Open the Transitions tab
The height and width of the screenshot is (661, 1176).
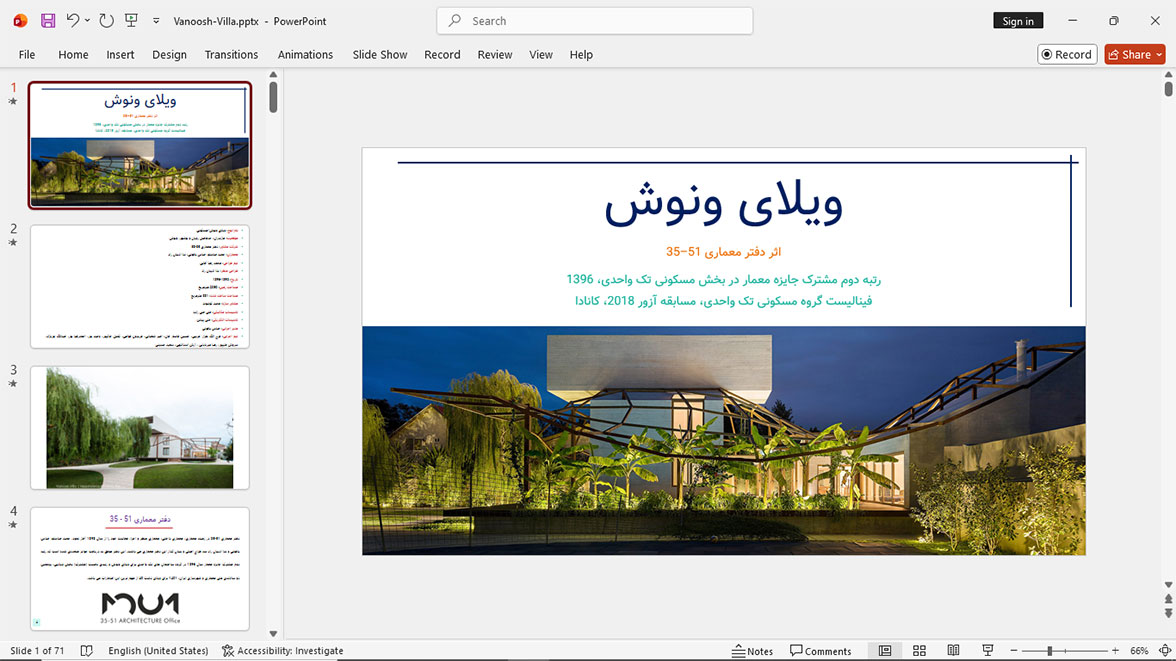point(231,55)
